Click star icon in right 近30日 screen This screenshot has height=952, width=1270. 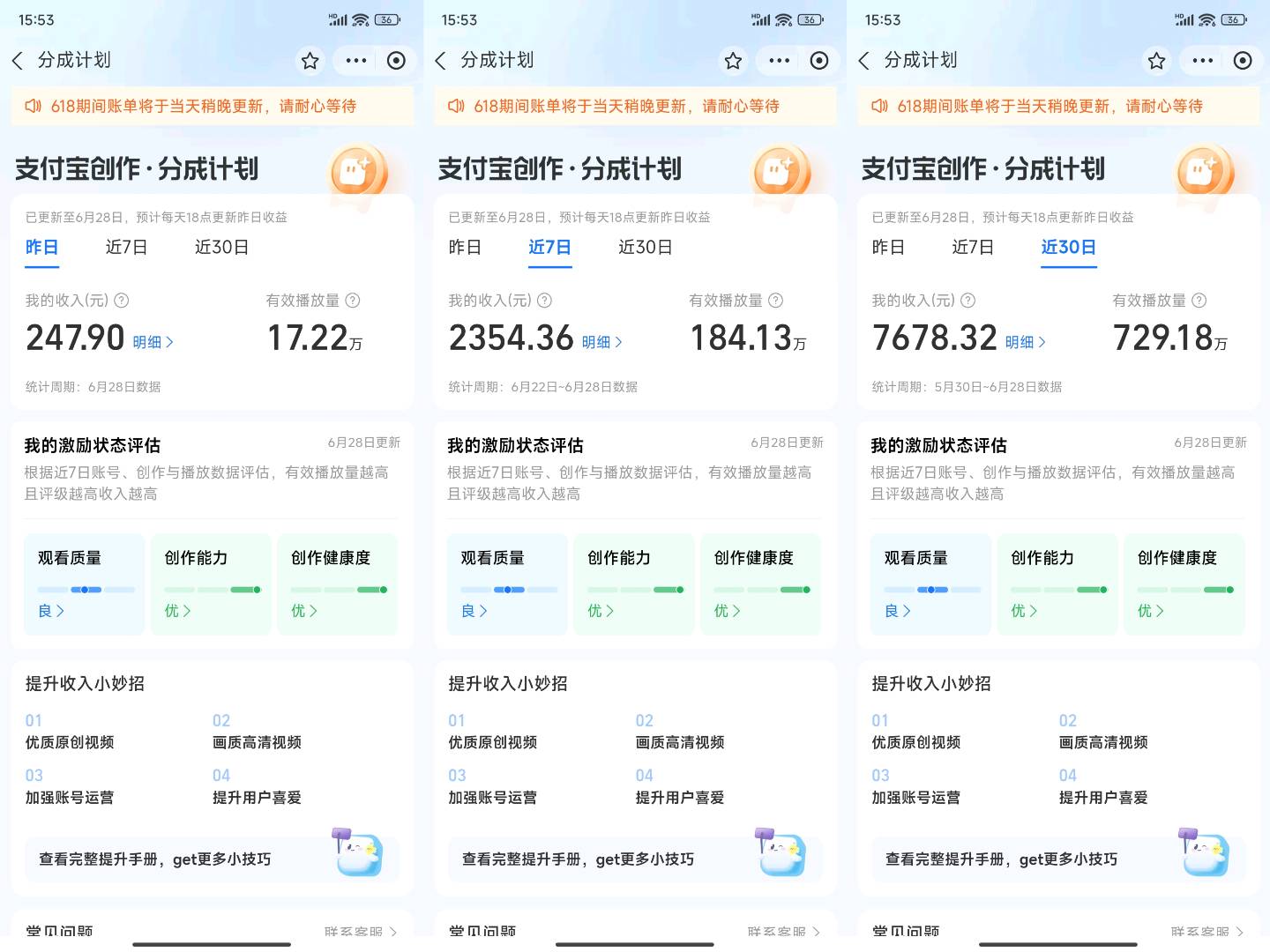1156,60
